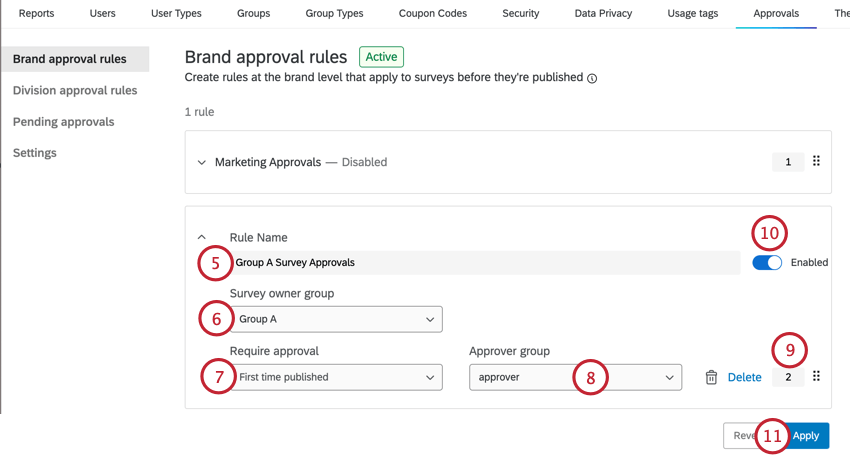This screenshot has height=459, width=850.
Task: Open Pending approvals in sidebar
Action: 64,122
